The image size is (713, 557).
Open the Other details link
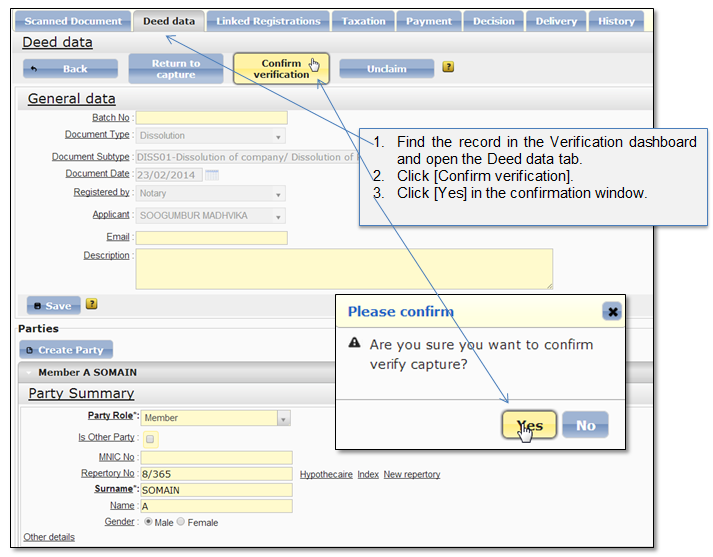click(x=49, y=537)
